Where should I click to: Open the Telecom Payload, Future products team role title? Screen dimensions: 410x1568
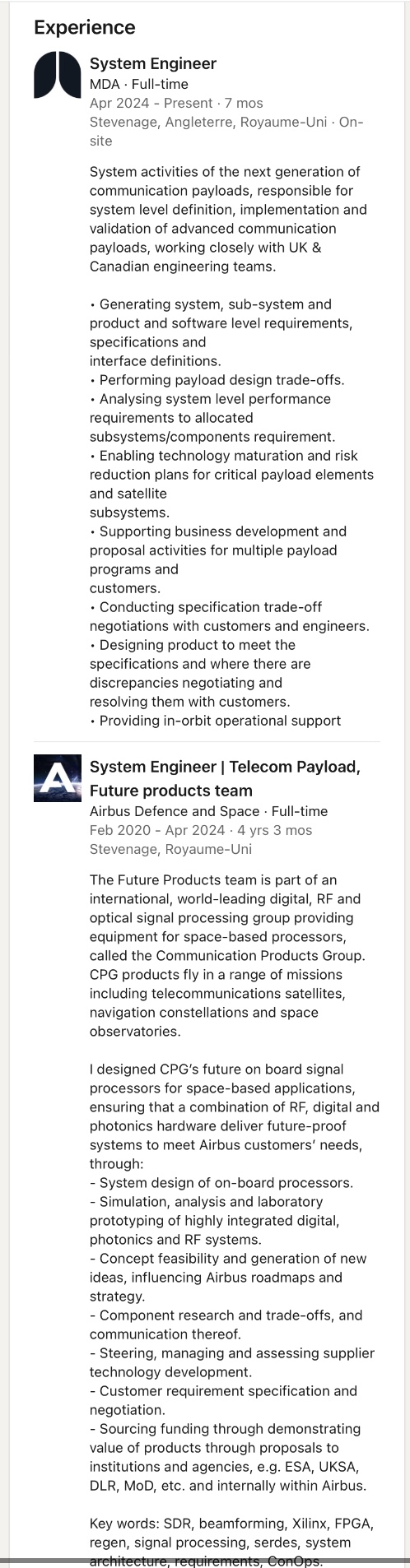pos(225,778)
